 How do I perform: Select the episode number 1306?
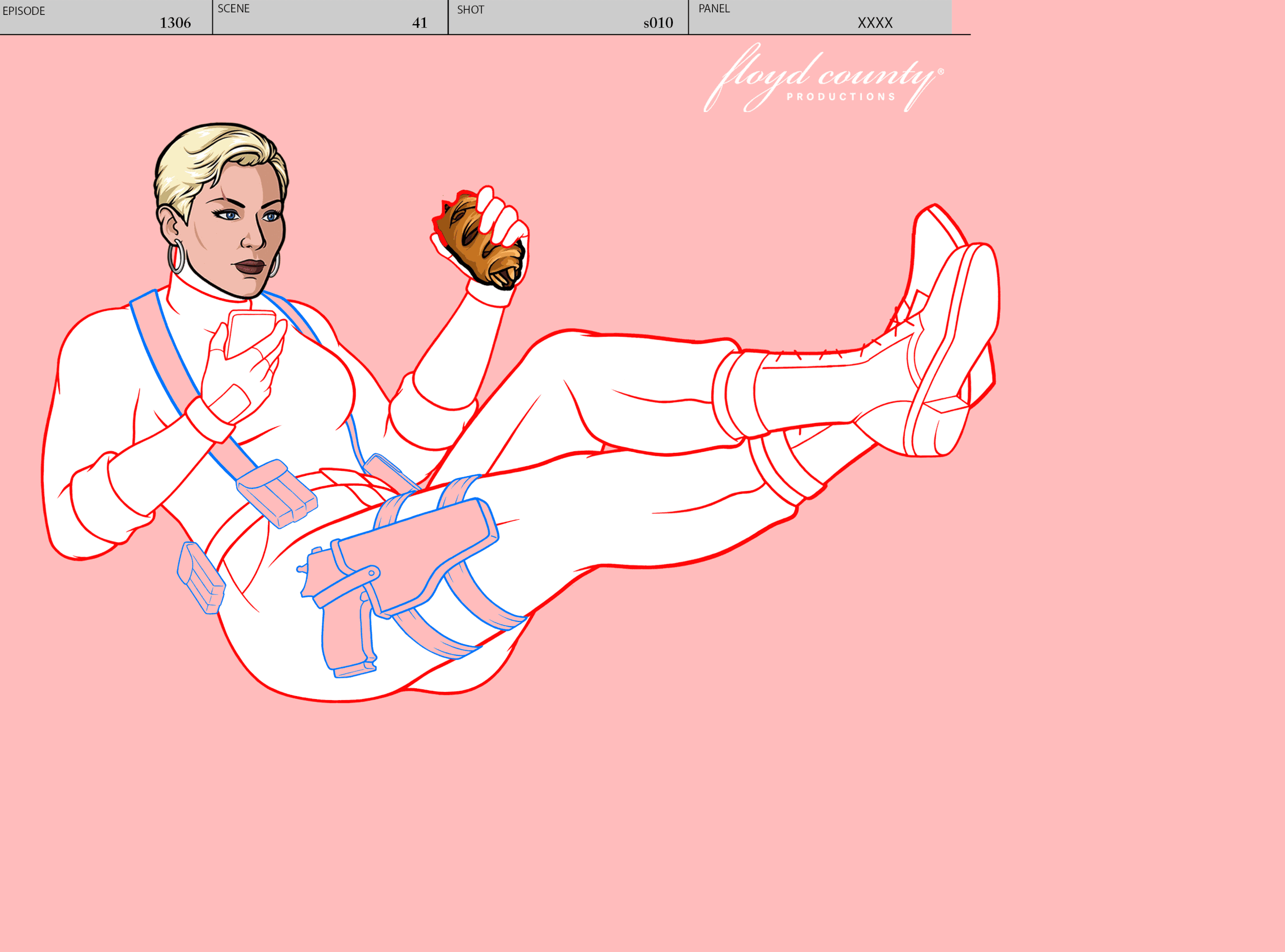coord(175,23)
